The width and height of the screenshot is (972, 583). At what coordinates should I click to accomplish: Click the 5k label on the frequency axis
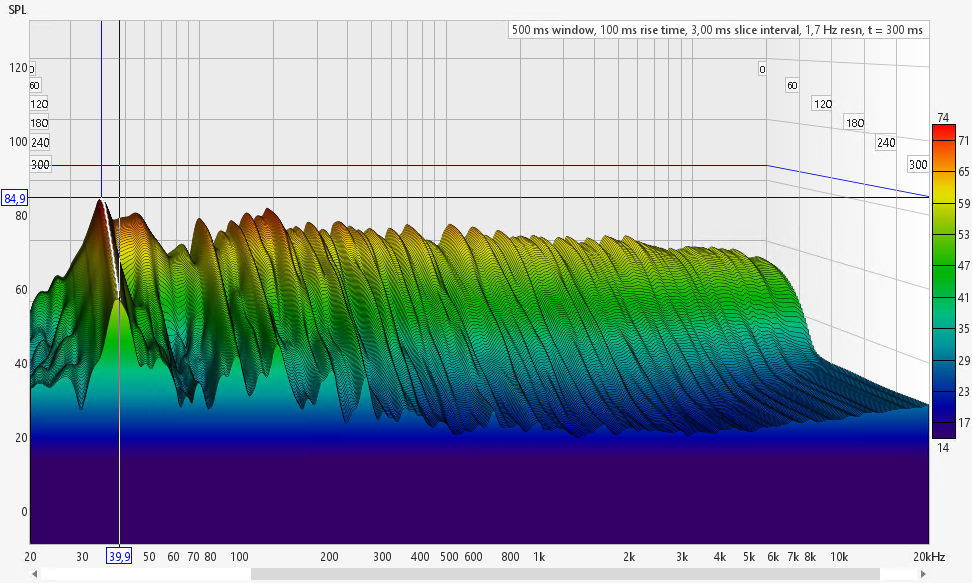(749, 557)
